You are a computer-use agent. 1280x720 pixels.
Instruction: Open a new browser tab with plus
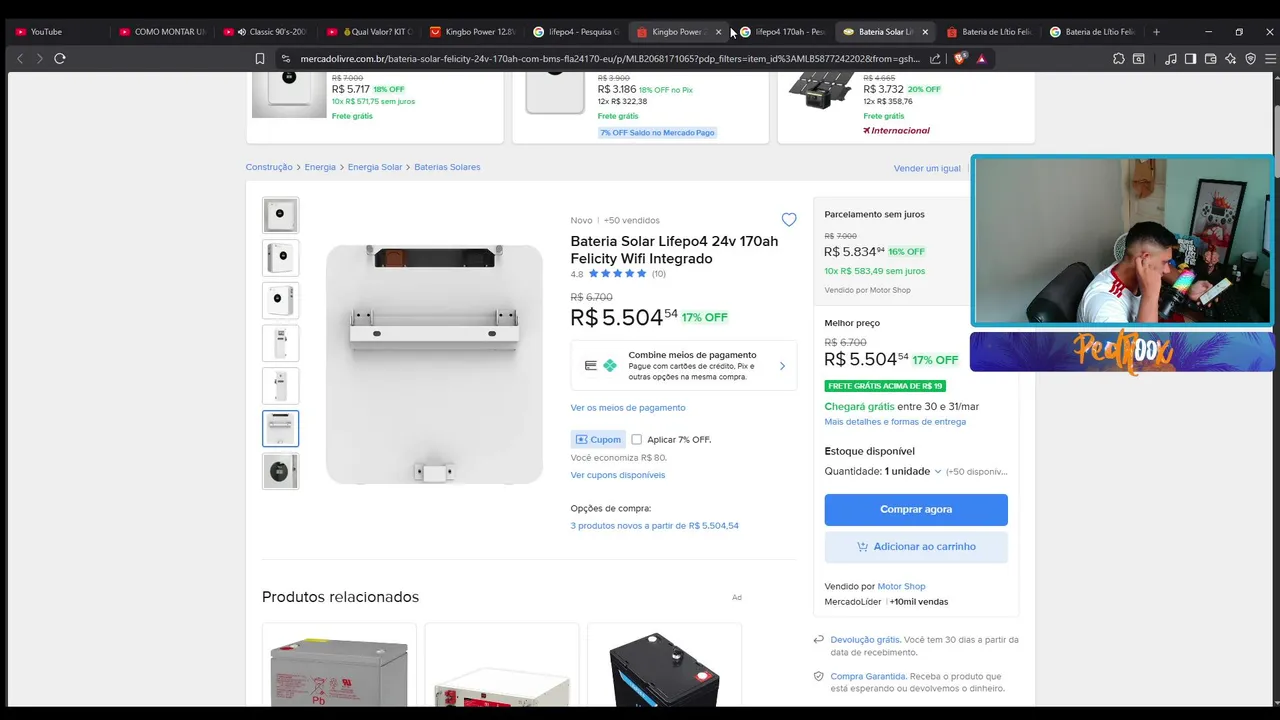[1156, 32]
